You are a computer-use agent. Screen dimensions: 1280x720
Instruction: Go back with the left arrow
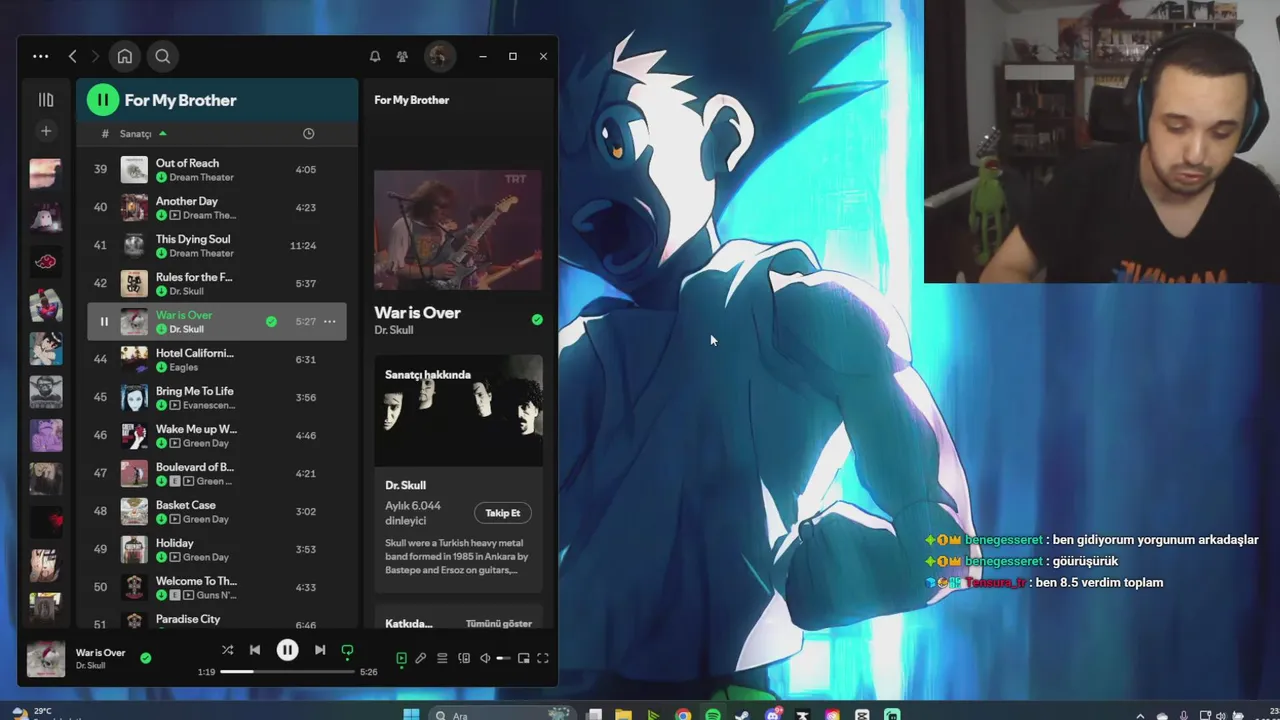(72, 57)
